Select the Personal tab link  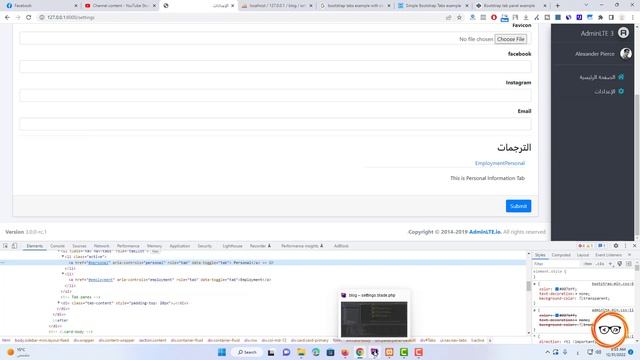point(514,163)
